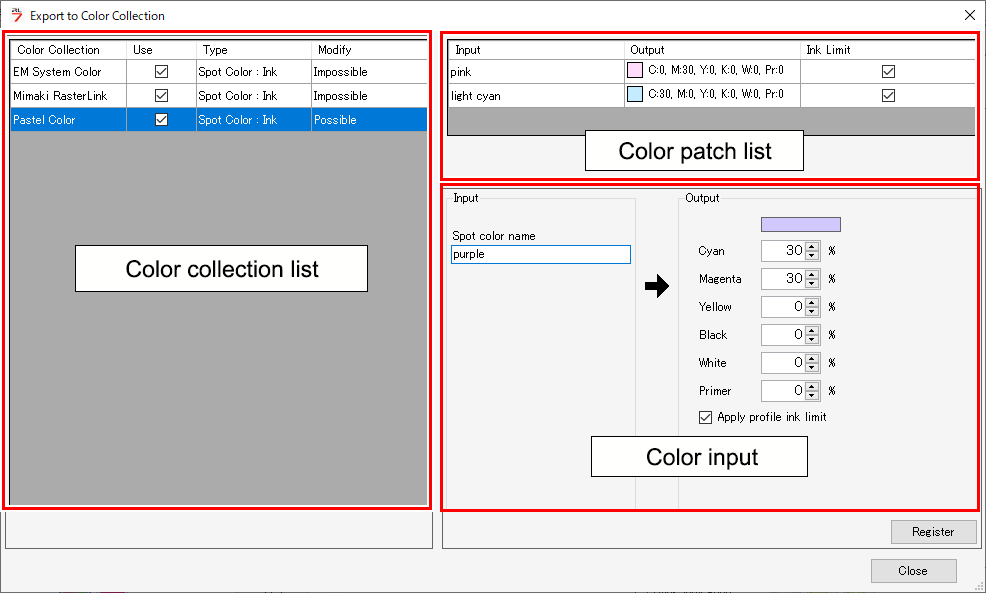The image size is (986, 593).
Task: Toggle Use checkbox for Mimaki RasterLink
Action: [x=161, y=95]
